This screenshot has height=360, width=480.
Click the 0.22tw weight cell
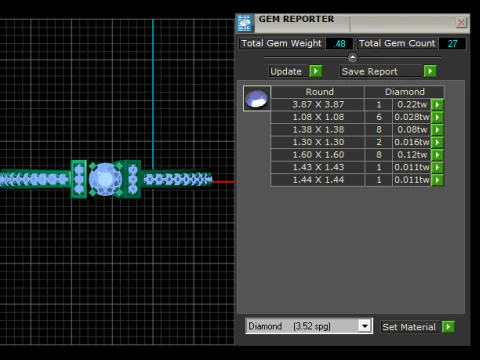[412, 105]
